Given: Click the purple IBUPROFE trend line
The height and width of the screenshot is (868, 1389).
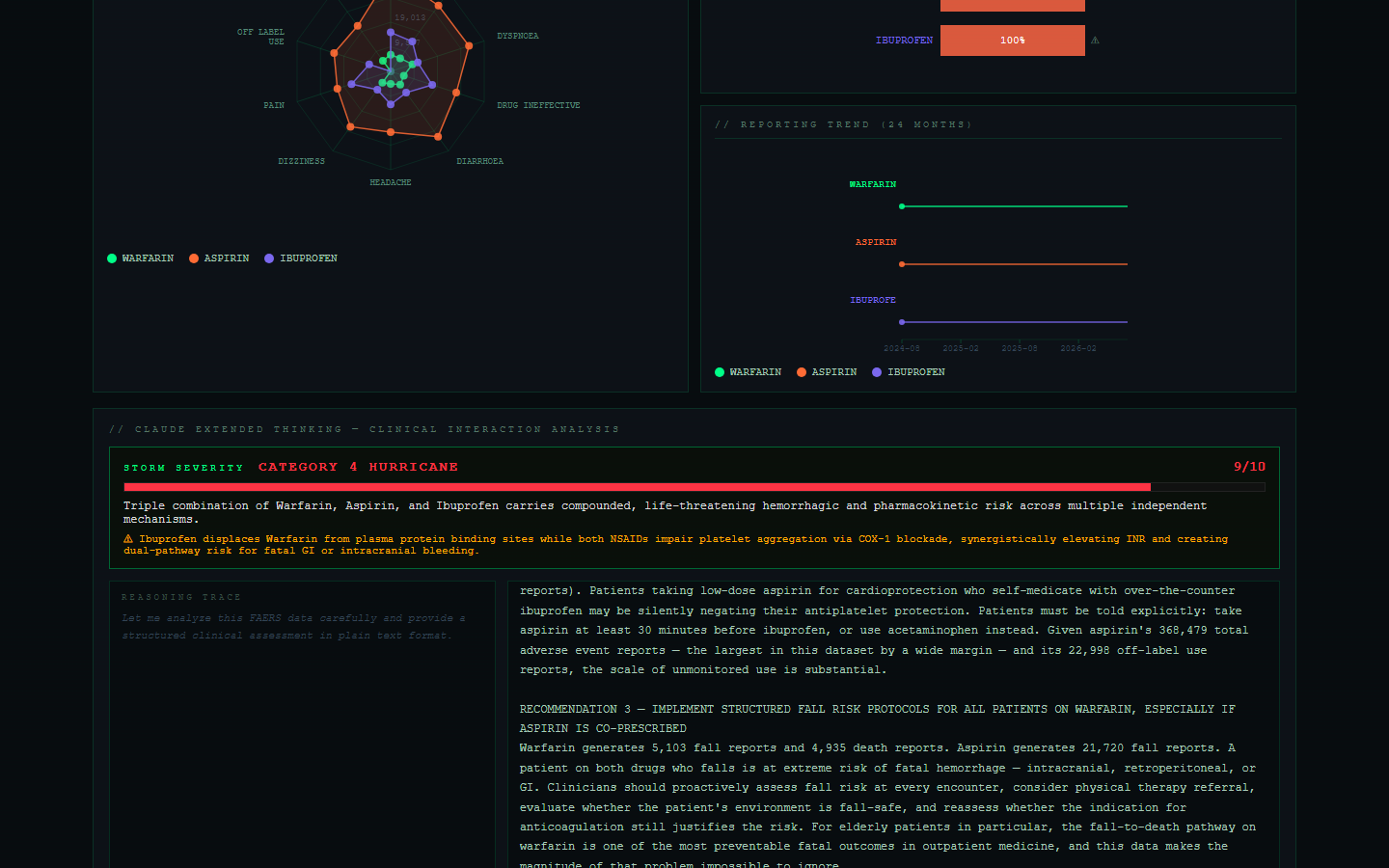Looking at the screenshot, I should click(1015, 322).
